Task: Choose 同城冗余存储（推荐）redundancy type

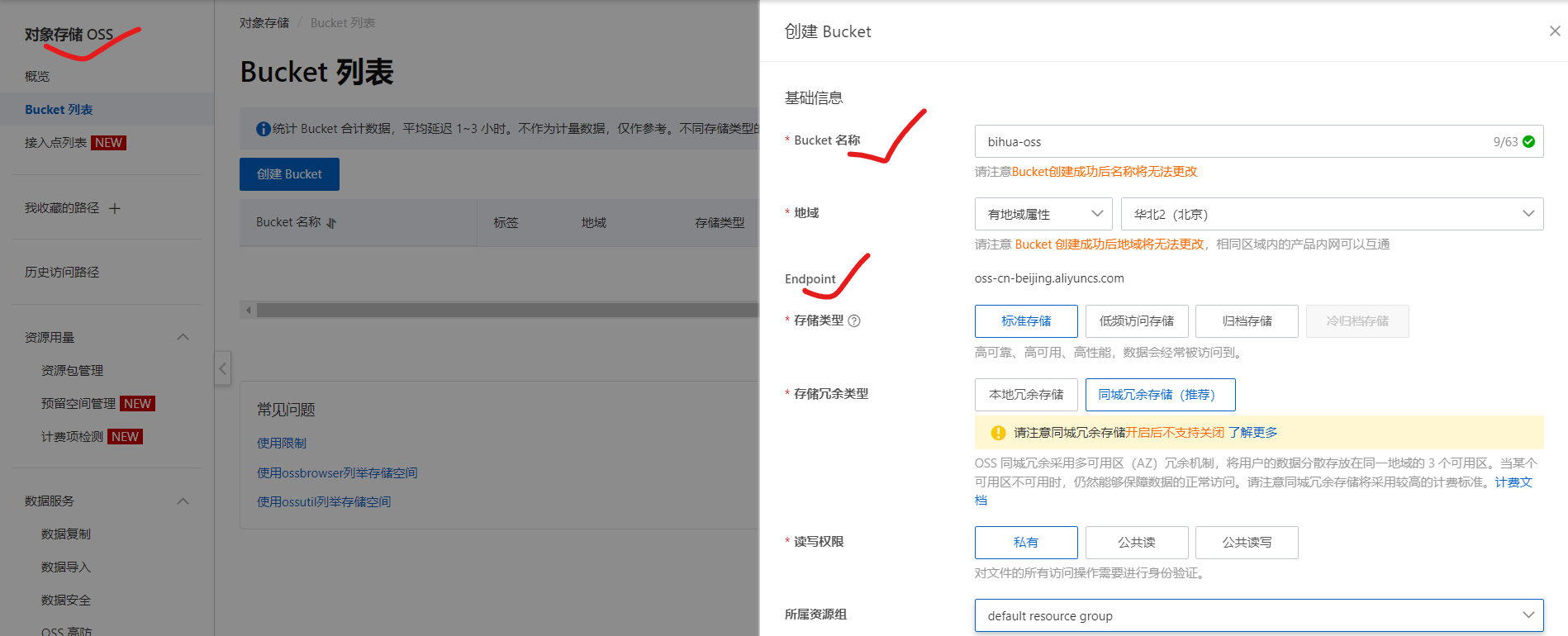Action: (1160, 395)
